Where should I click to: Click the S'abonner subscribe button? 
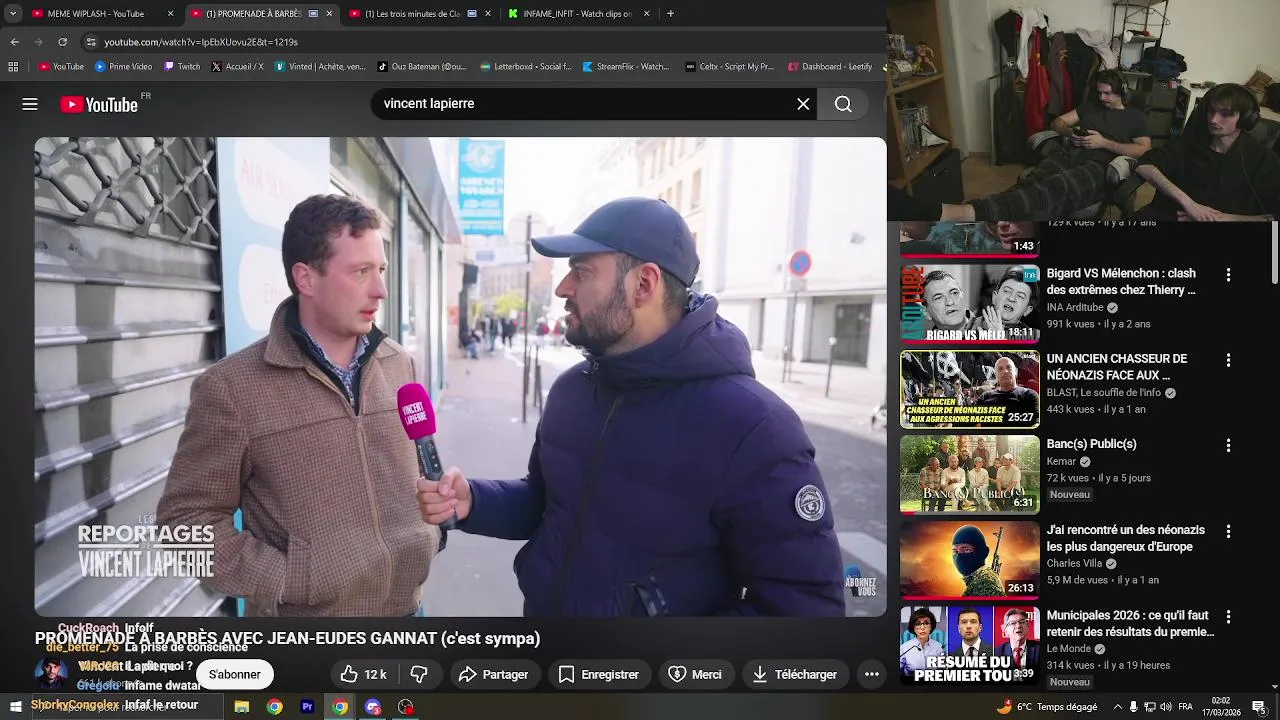click(x=235, y=675)
